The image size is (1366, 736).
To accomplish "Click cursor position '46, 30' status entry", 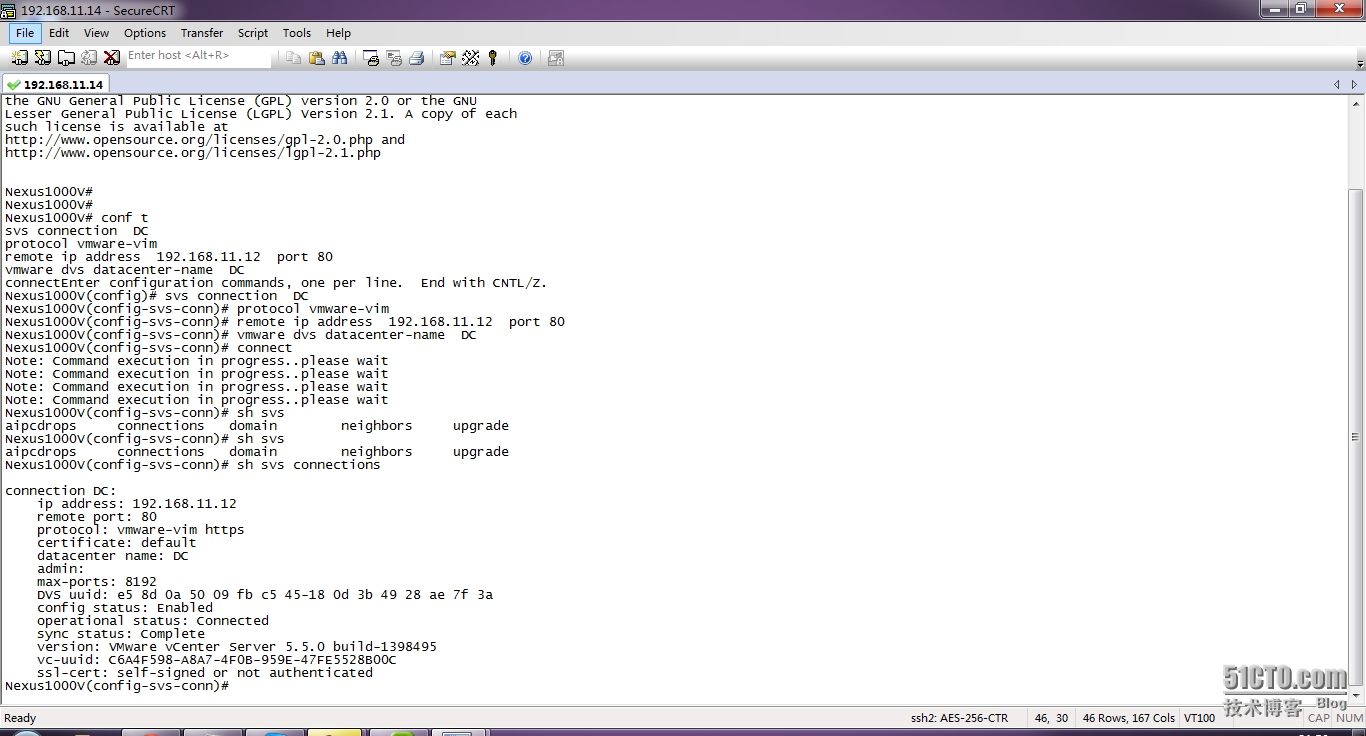I will [x=1051, y=718].
